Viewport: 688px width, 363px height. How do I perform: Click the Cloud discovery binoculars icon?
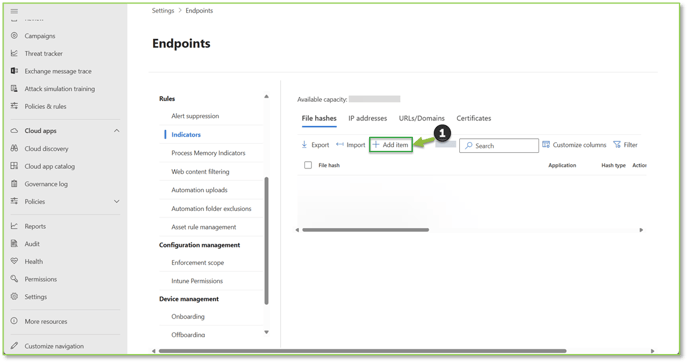[x=14, y=148]
